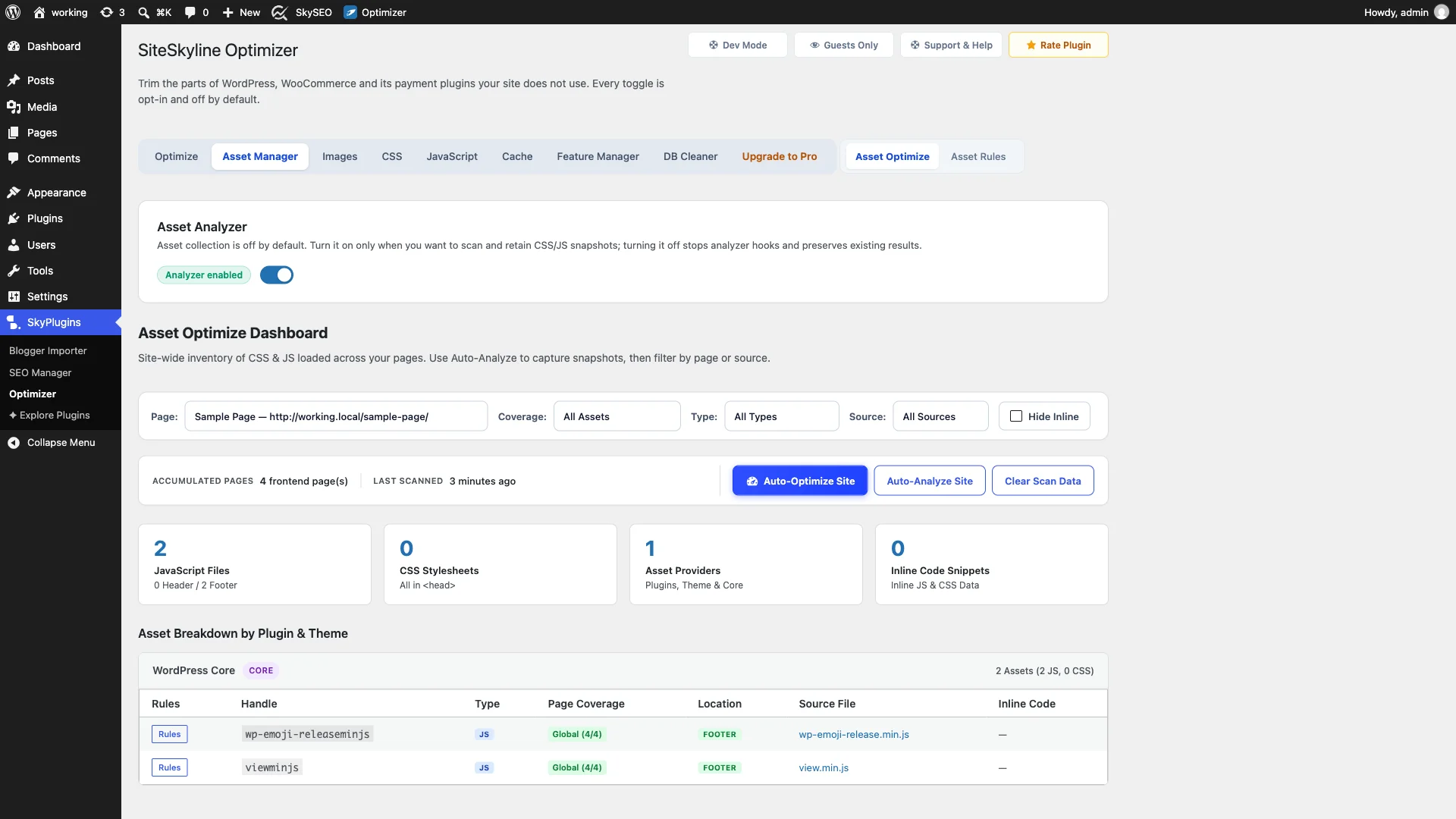Open the admin user avatar
Viewport: 1456px width, 819px height.
pos(1442,12)
